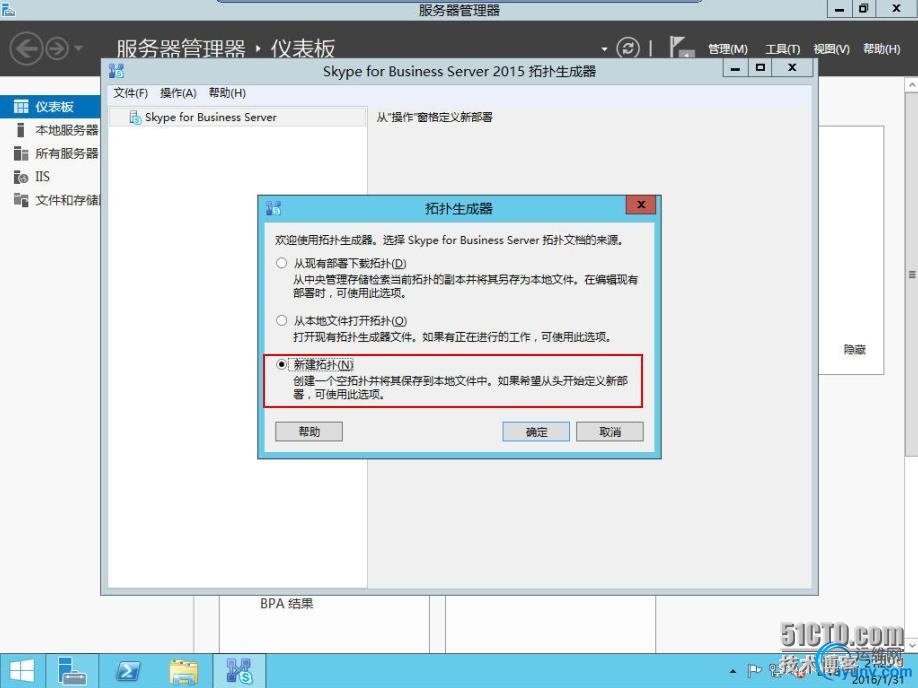Cancel the dialog with 取消 button

point(609,432)
